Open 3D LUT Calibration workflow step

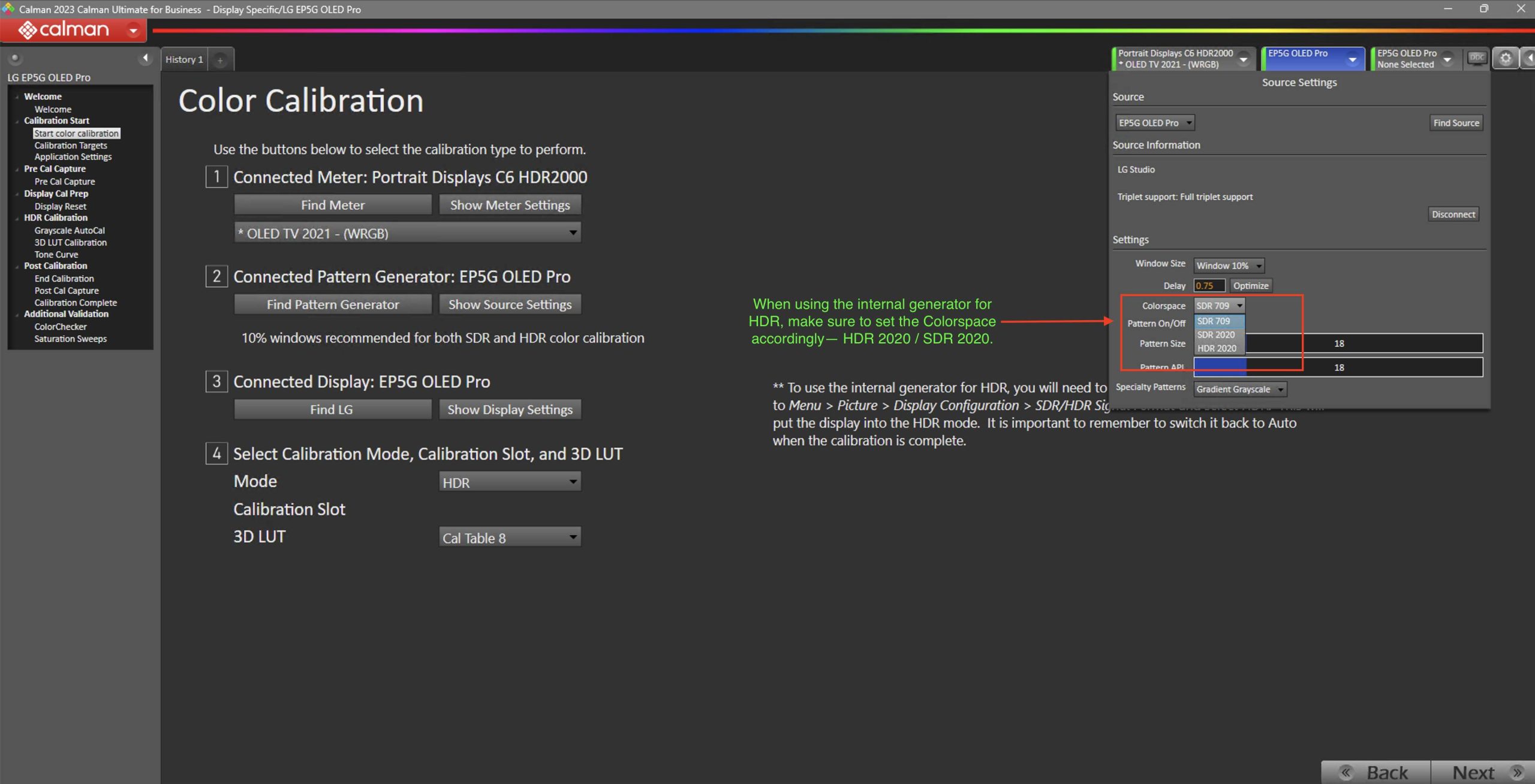70,243
